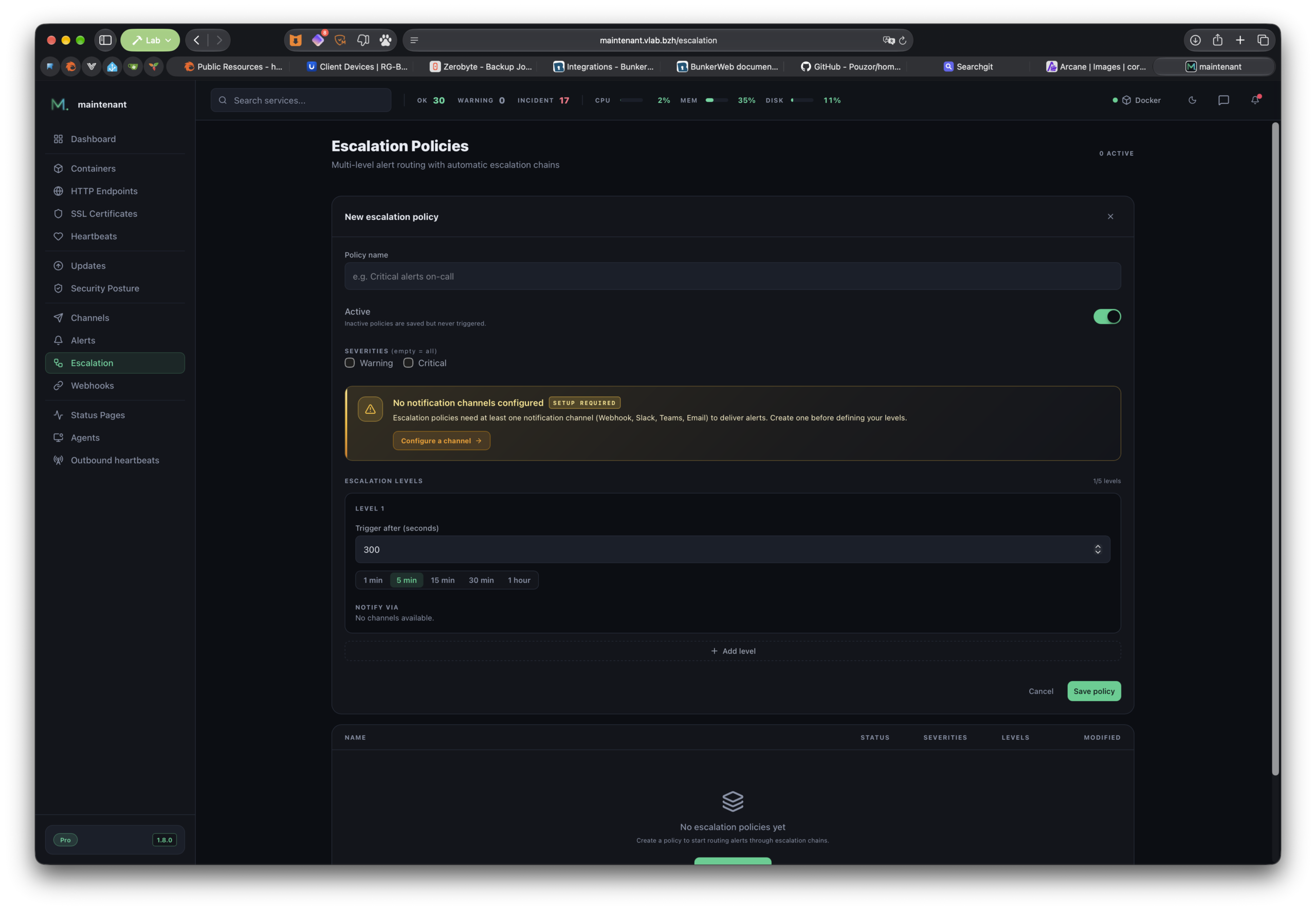This screenshot has height=911, width=1316.
Task: Select the 15 min preset
Action: pyautogui.click(x=443, y=580)
